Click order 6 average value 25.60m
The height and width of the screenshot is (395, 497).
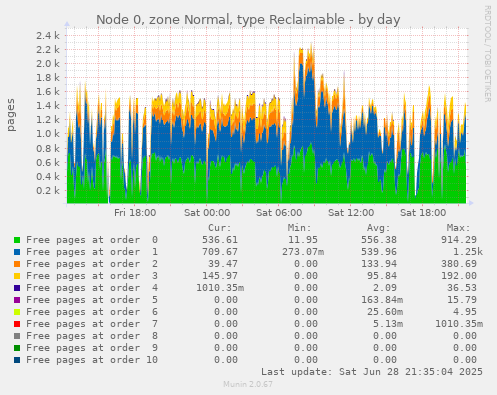(x=385, y=312)
